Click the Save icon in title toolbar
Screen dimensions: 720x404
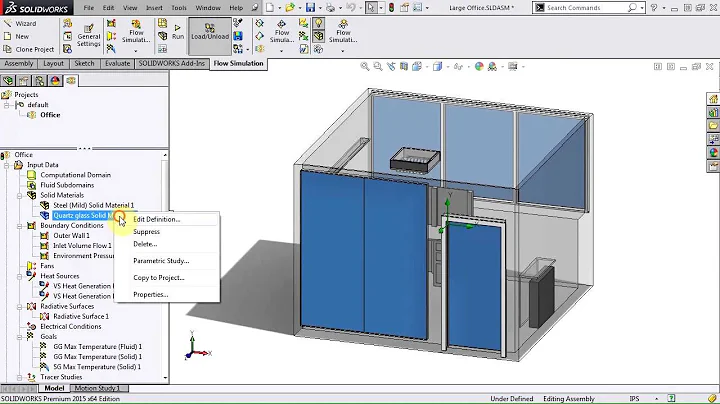(310, 7)
